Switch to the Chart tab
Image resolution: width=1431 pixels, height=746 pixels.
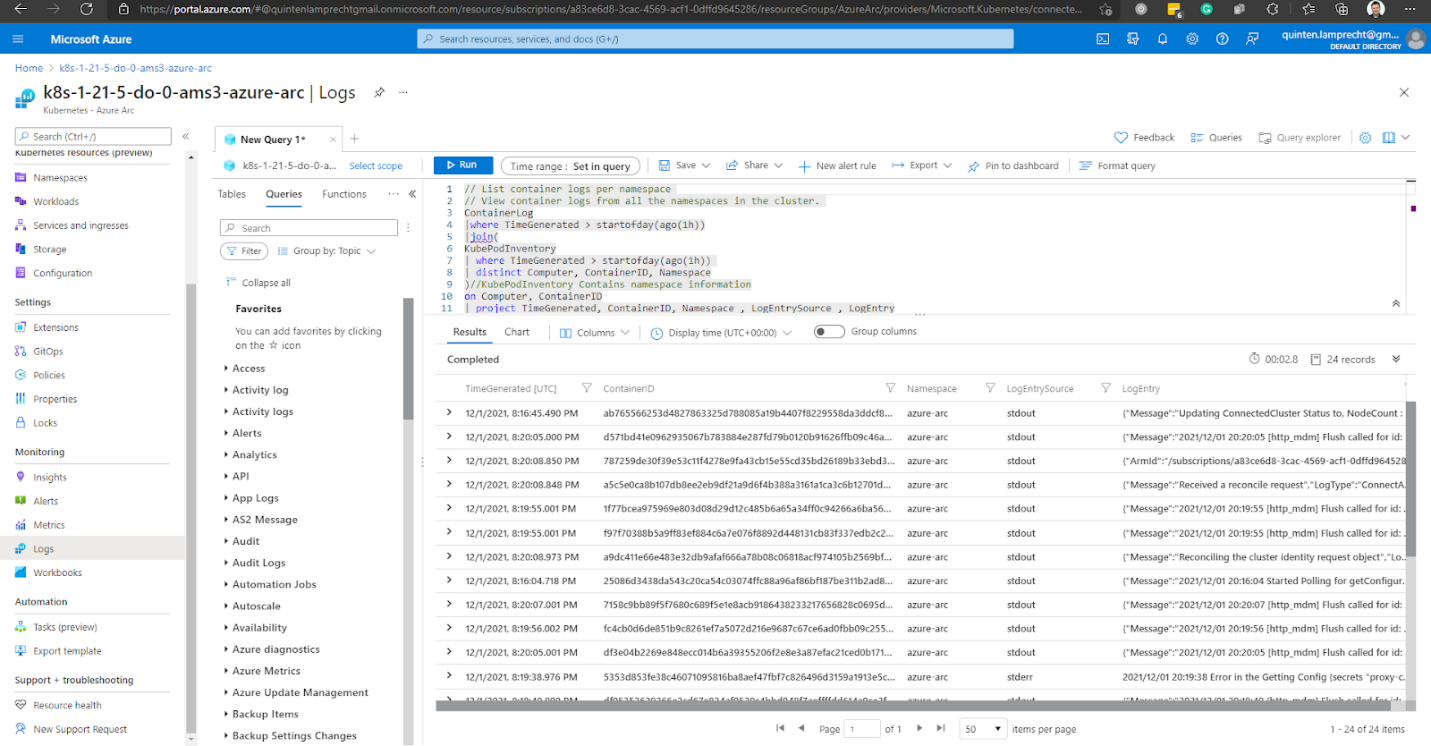point(517,332)
